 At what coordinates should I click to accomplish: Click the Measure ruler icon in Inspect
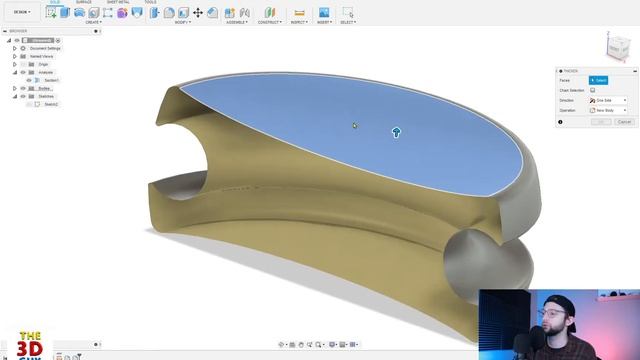coord(299,13)
